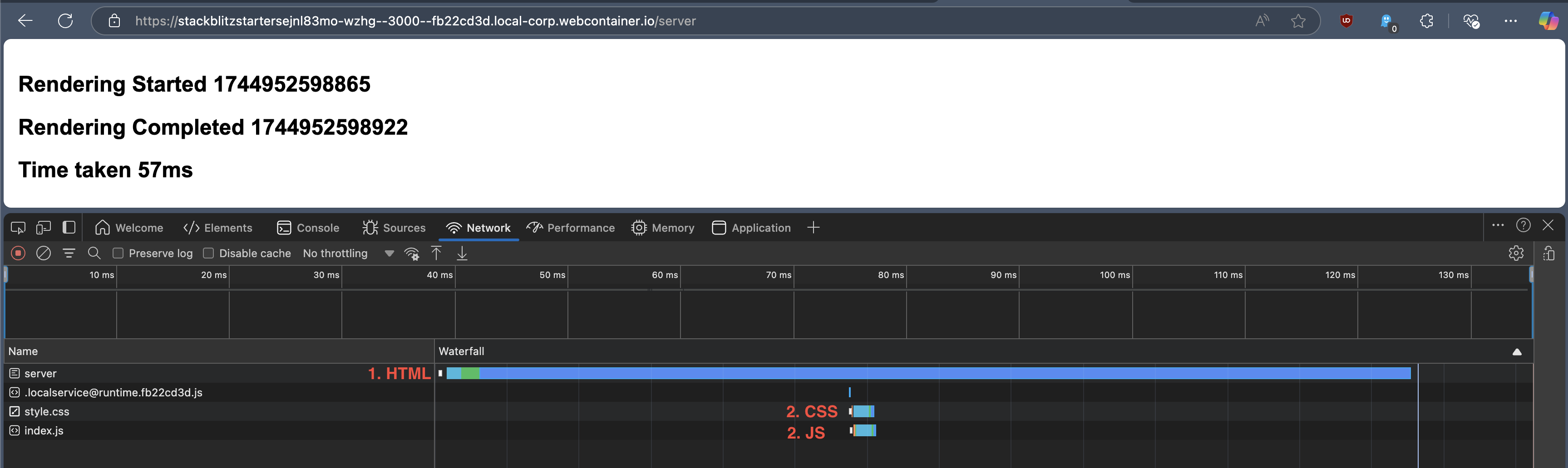
Task: Open Browser essentials heart icon
Action: point(1472,21)
